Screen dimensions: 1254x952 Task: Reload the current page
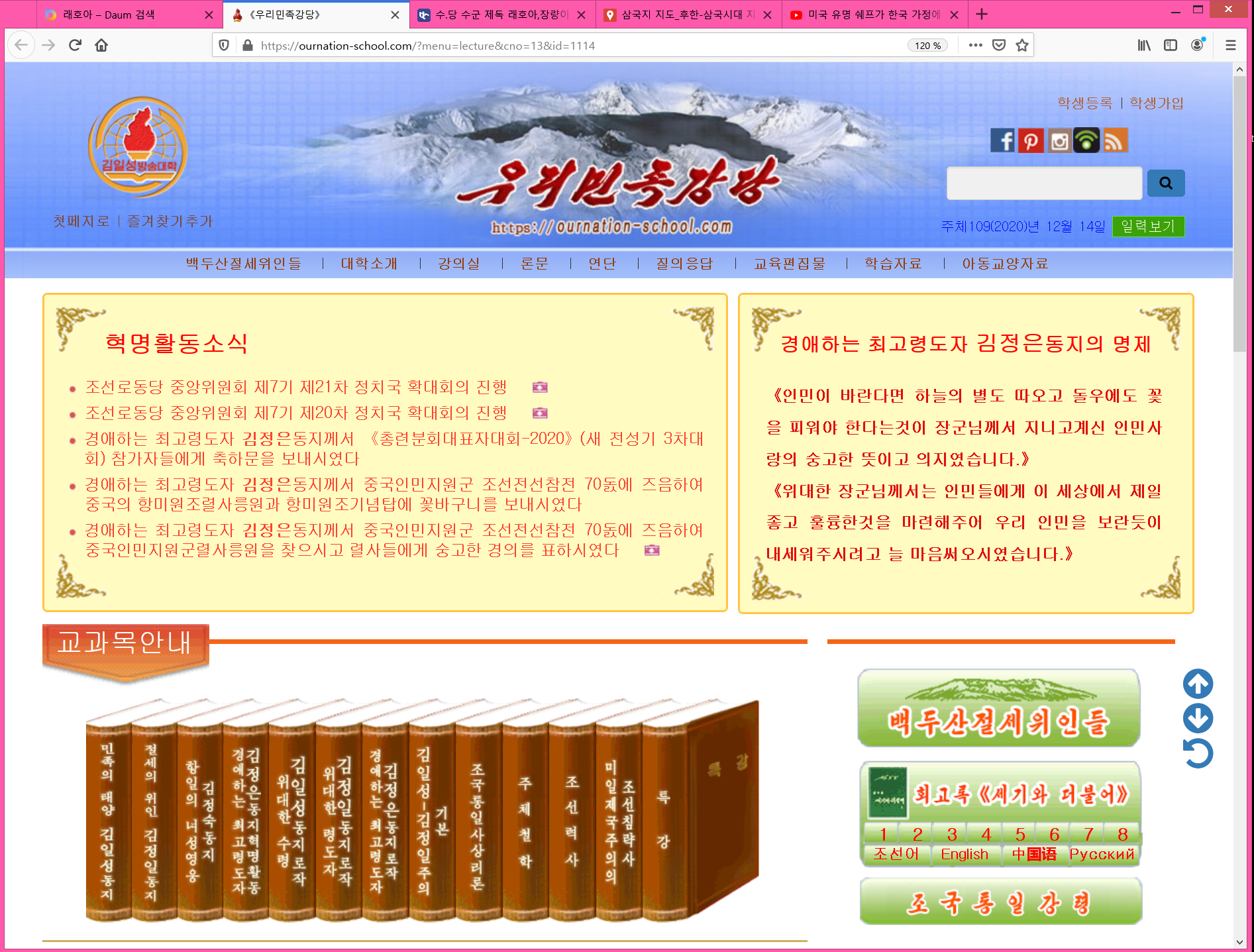75,45
